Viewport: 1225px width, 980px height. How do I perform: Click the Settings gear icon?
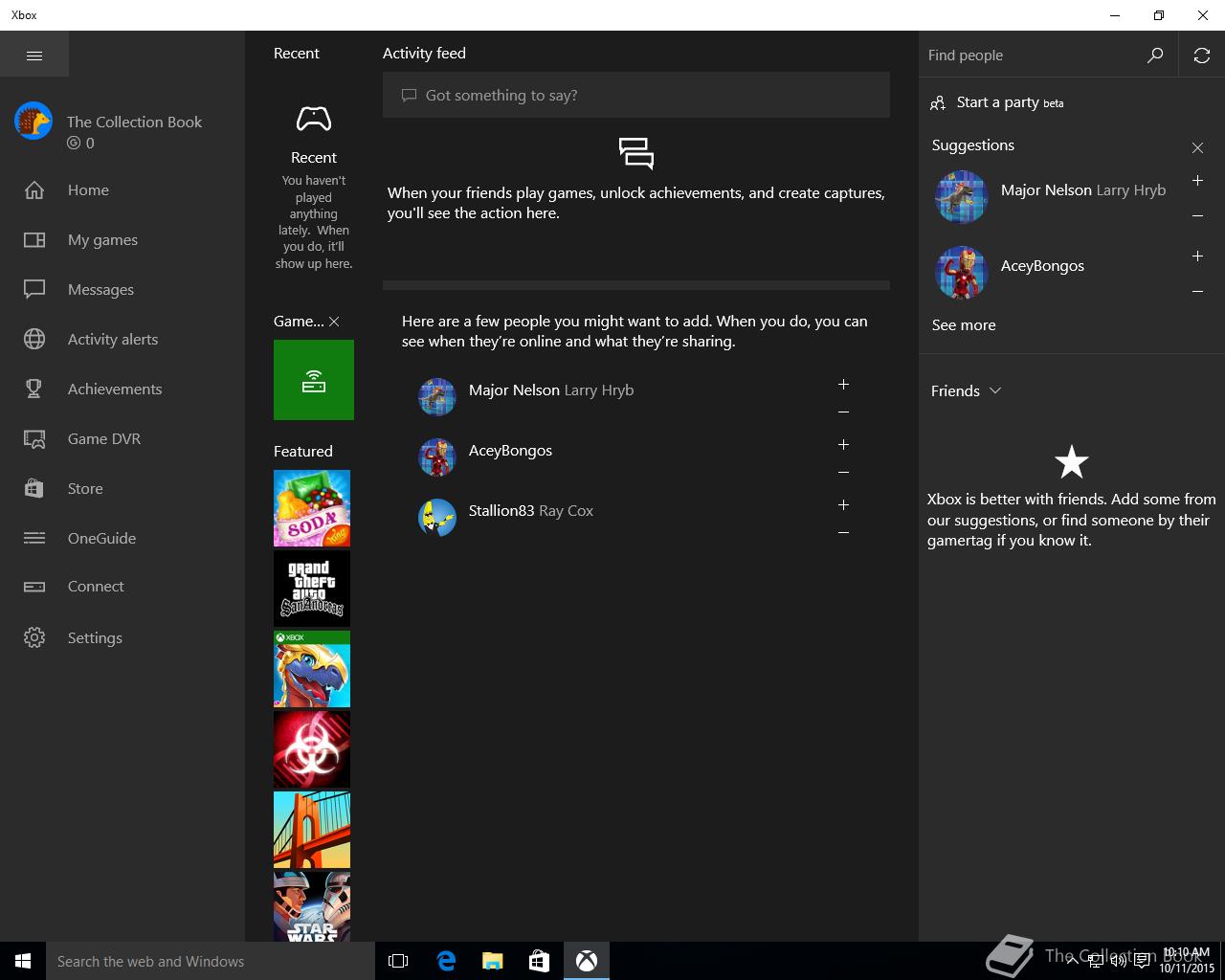(x=34, y=637)
